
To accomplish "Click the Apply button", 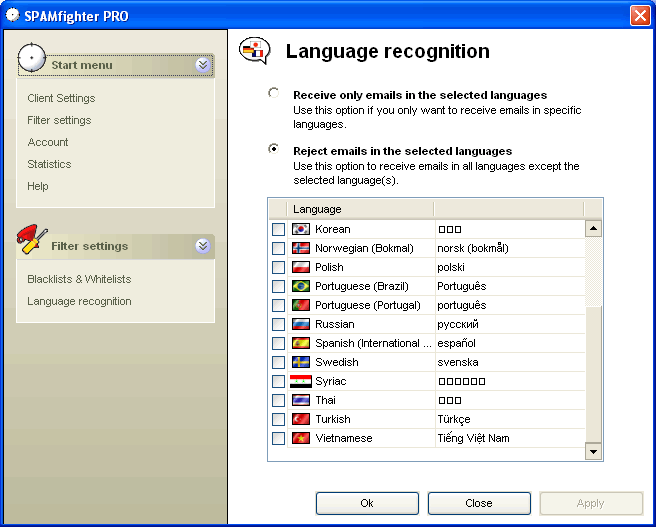I will [591, 503].
